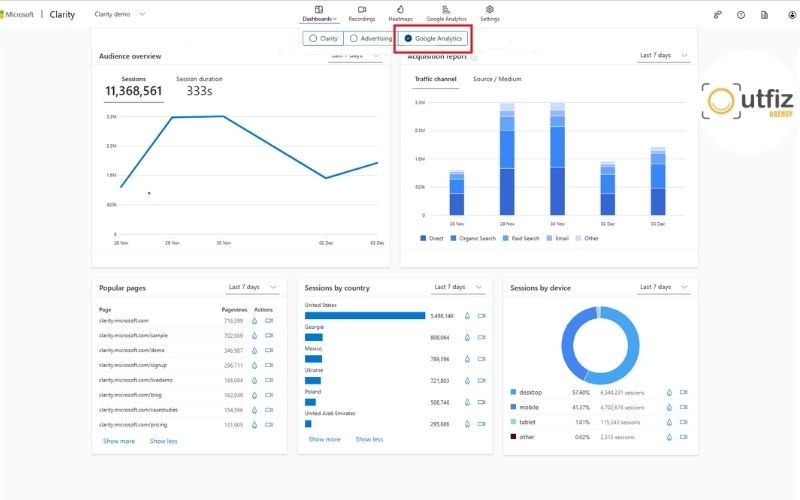Viewport: 800px width, 500px height.
Task: View recordings for Mexico sessions
Action: click(481, 359)
